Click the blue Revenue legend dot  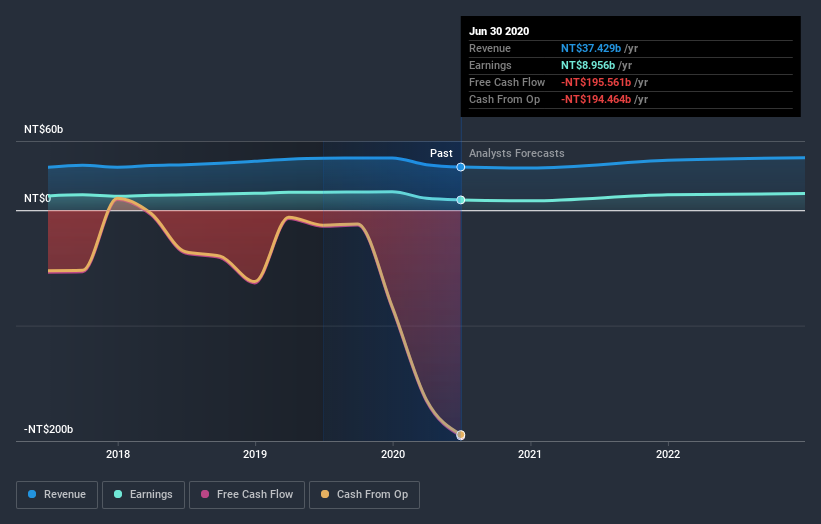click(x=32, y=494)
